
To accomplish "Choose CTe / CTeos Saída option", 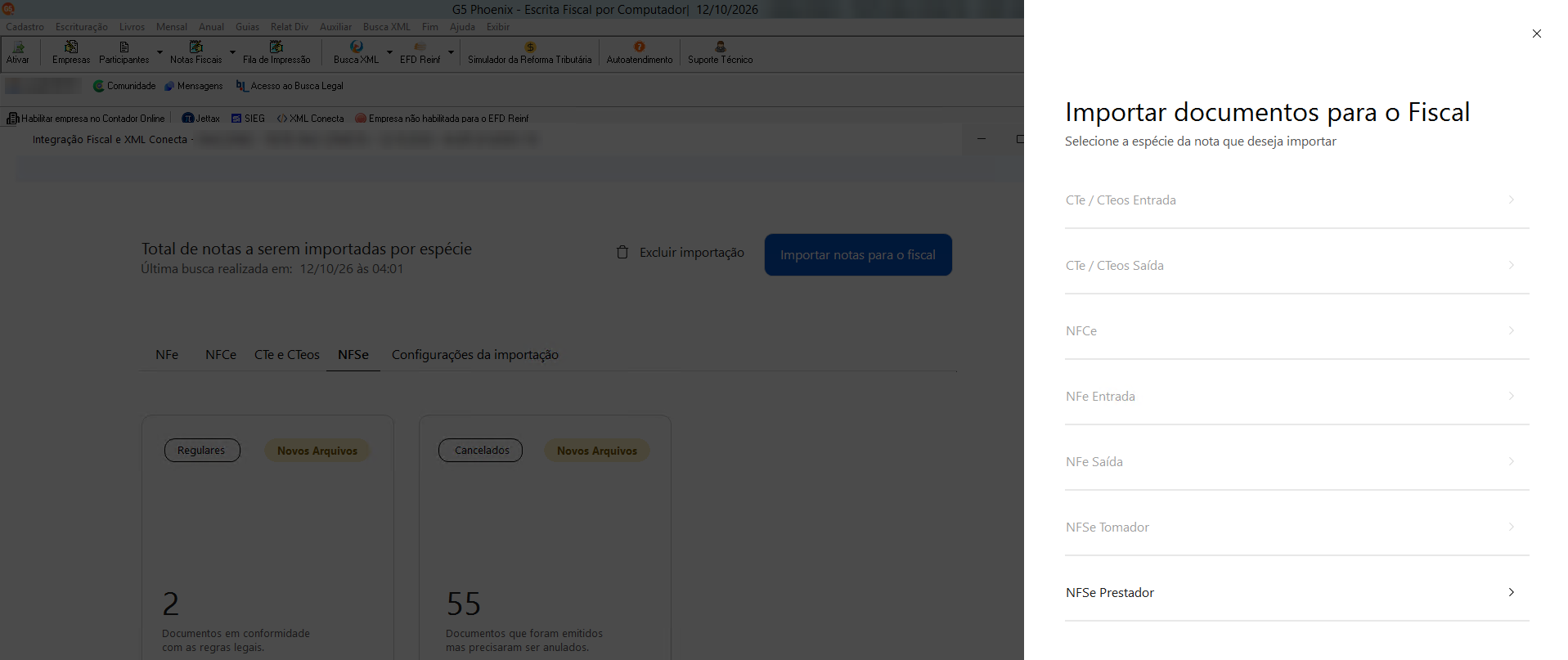I will 1297,265.
